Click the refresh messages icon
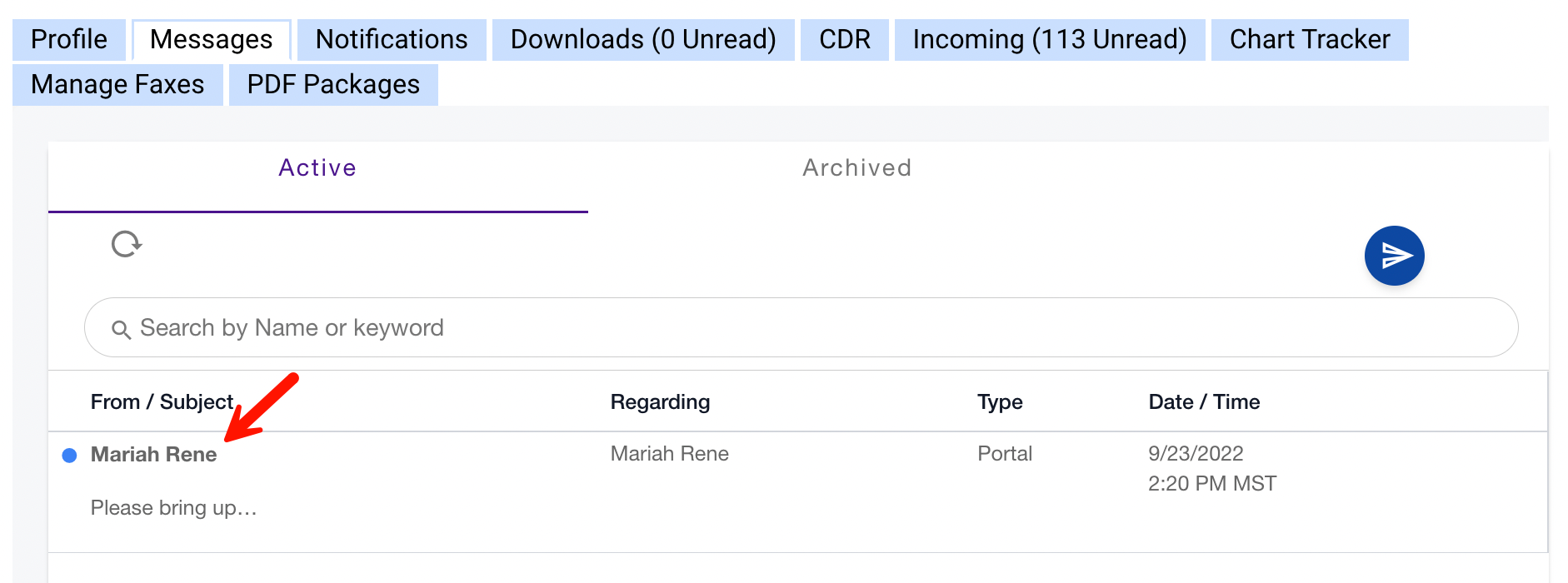This screenshot has height=583, width=1568. pyautogui.click(x=127, y=244)
